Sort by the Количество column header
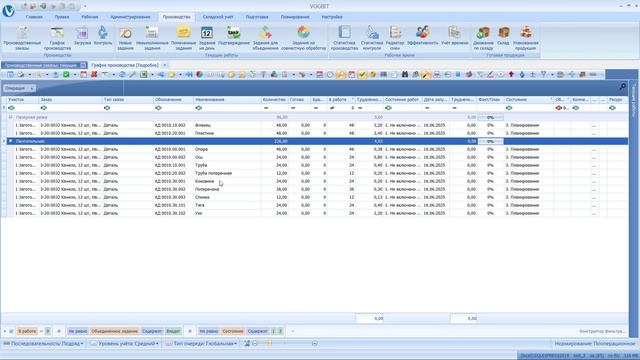 274,100
